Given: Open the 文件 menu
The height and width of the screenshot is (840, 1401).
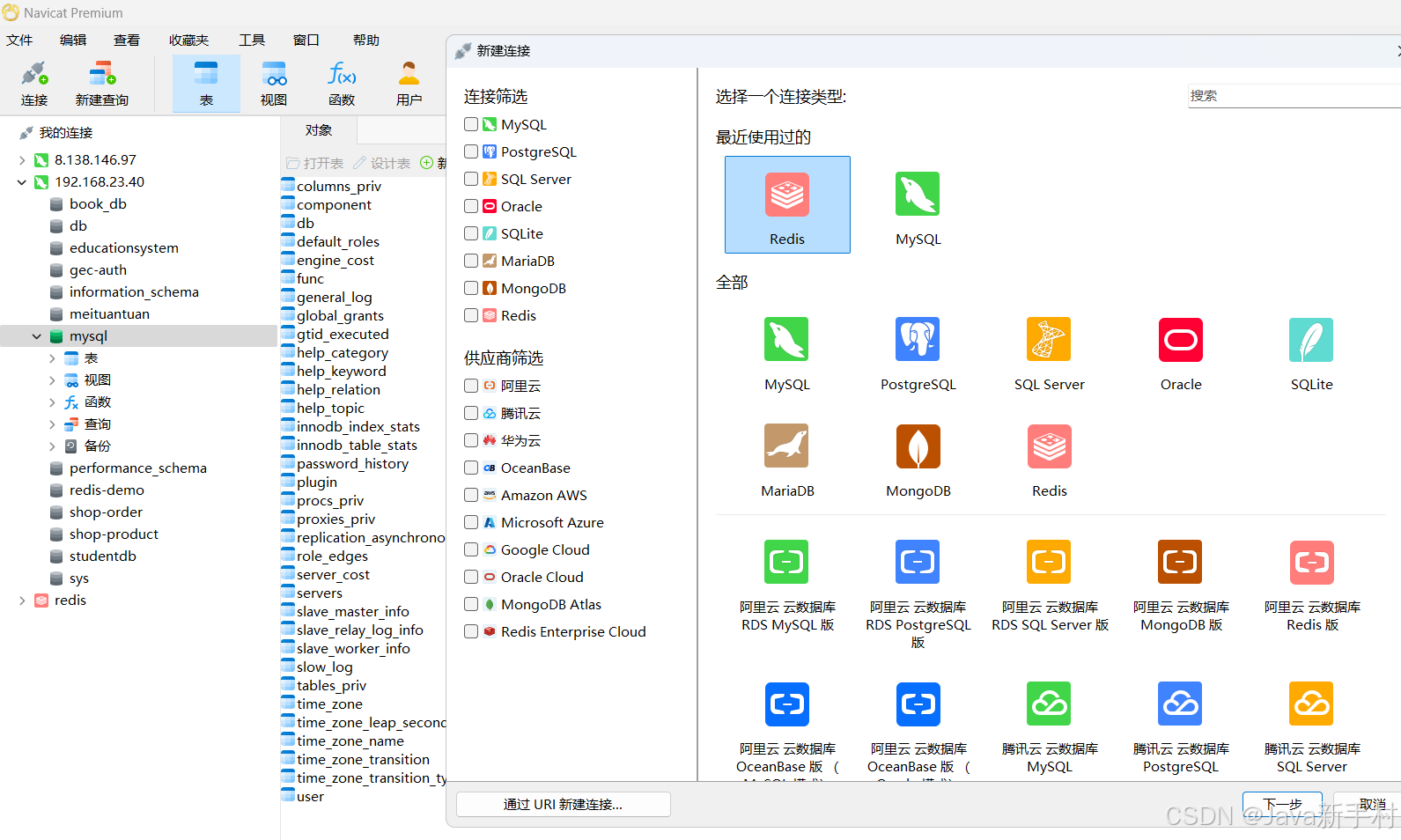Looking at the screenshot, I should [x=19, y=40].
